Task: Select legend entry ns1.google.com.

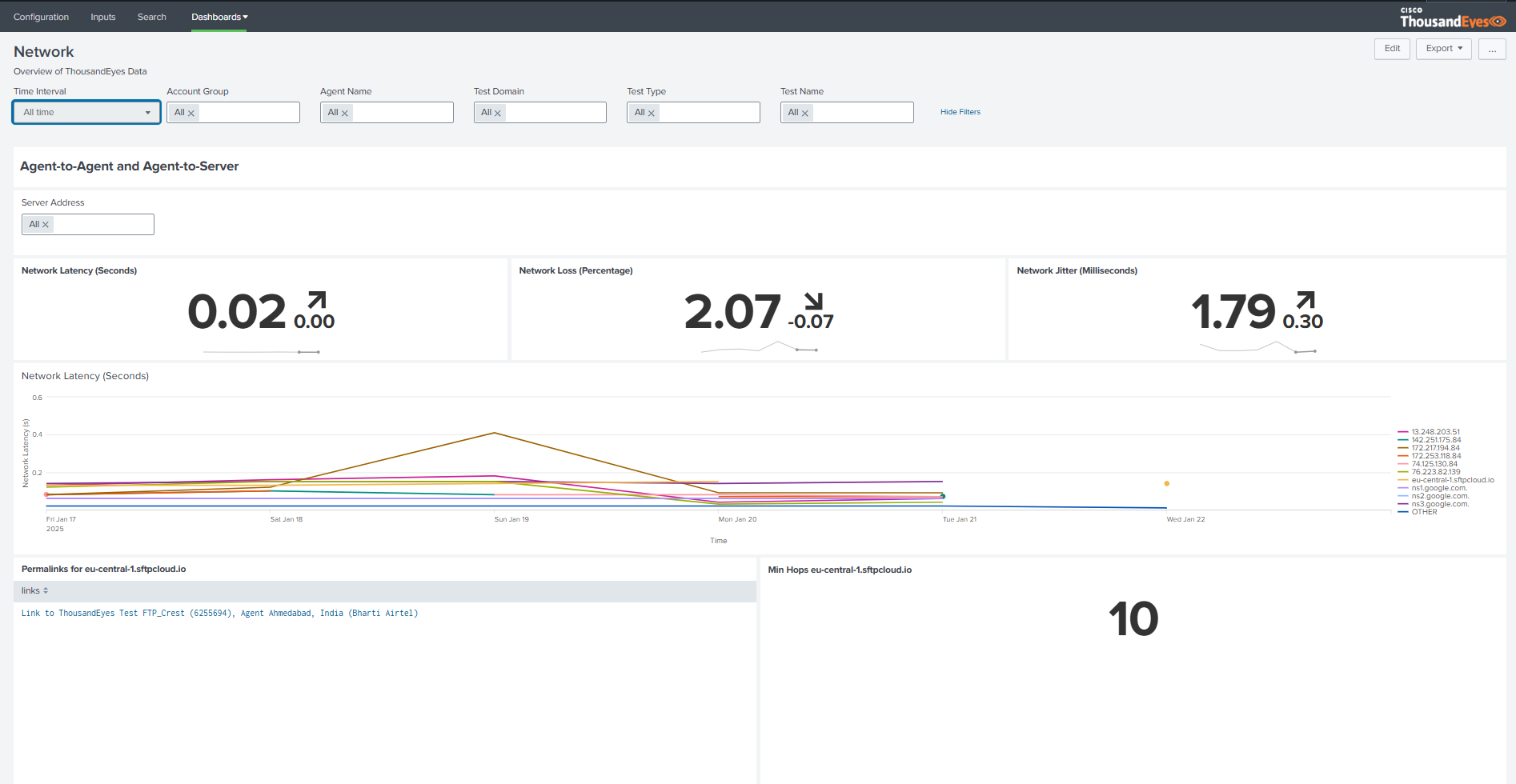Action: click(x=1433, y=488)
